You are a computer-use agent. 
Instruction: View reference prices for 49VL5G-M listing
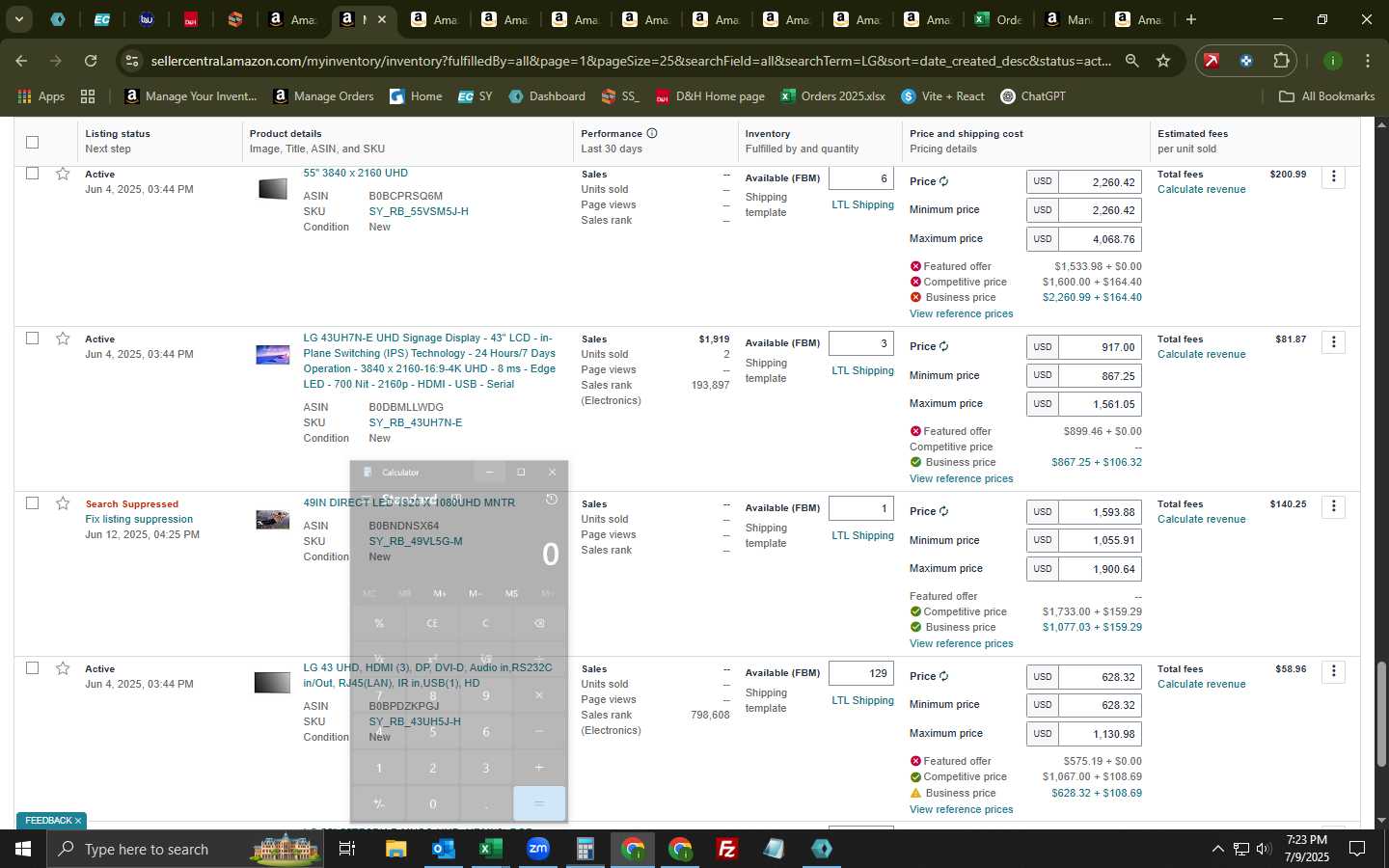[x=961, y=643]
